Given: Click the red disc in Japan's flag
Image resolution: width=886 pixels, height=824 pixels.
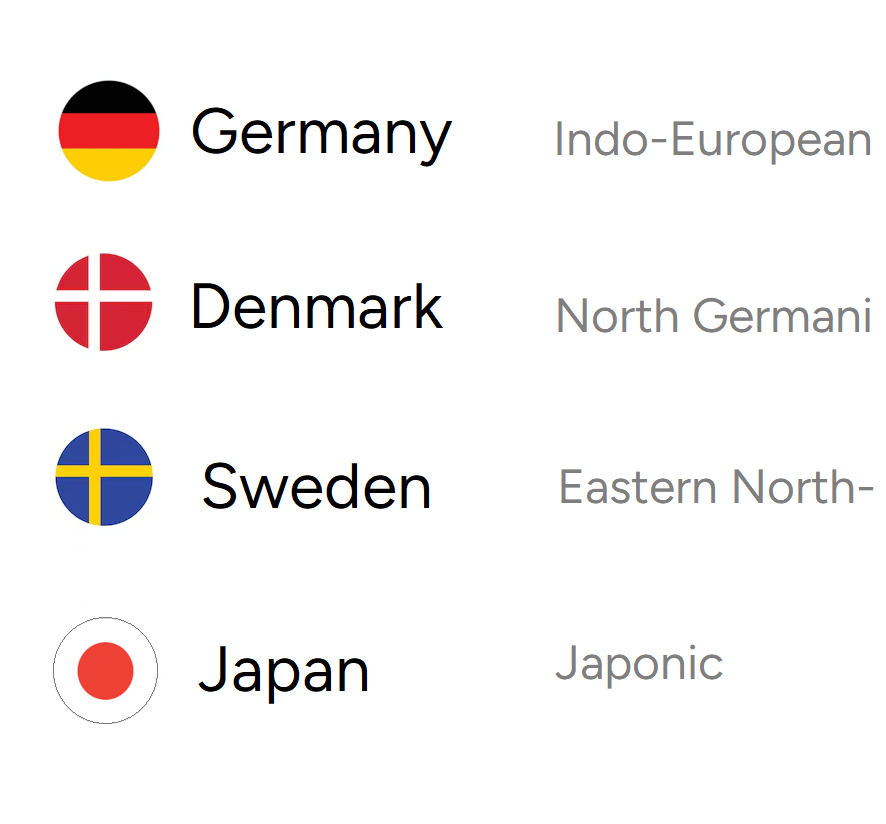Looking at the screenshot, I should 106,671.
